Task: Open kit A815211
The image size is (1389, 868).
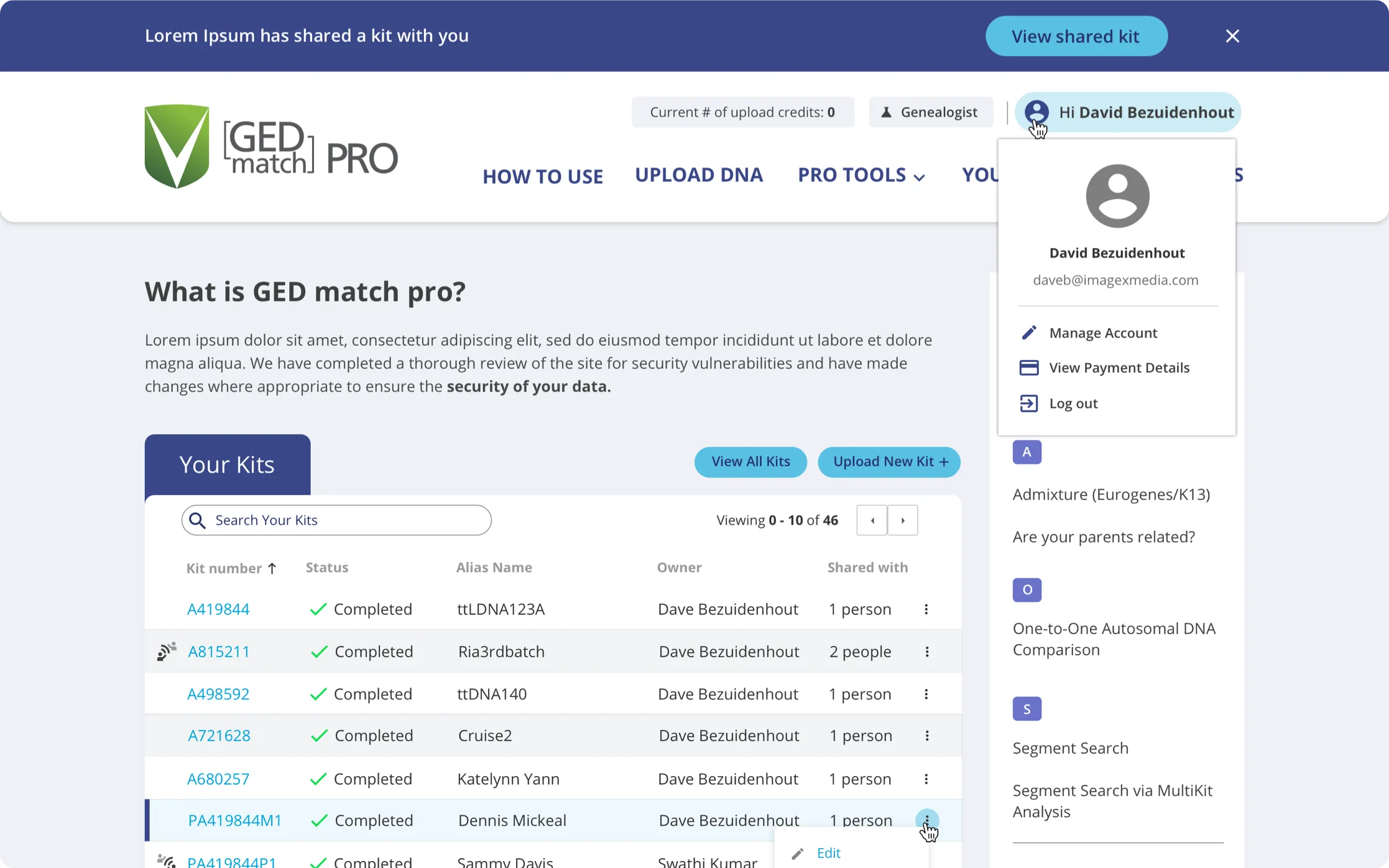Action: pyautogui.click(x=219, y=652)
